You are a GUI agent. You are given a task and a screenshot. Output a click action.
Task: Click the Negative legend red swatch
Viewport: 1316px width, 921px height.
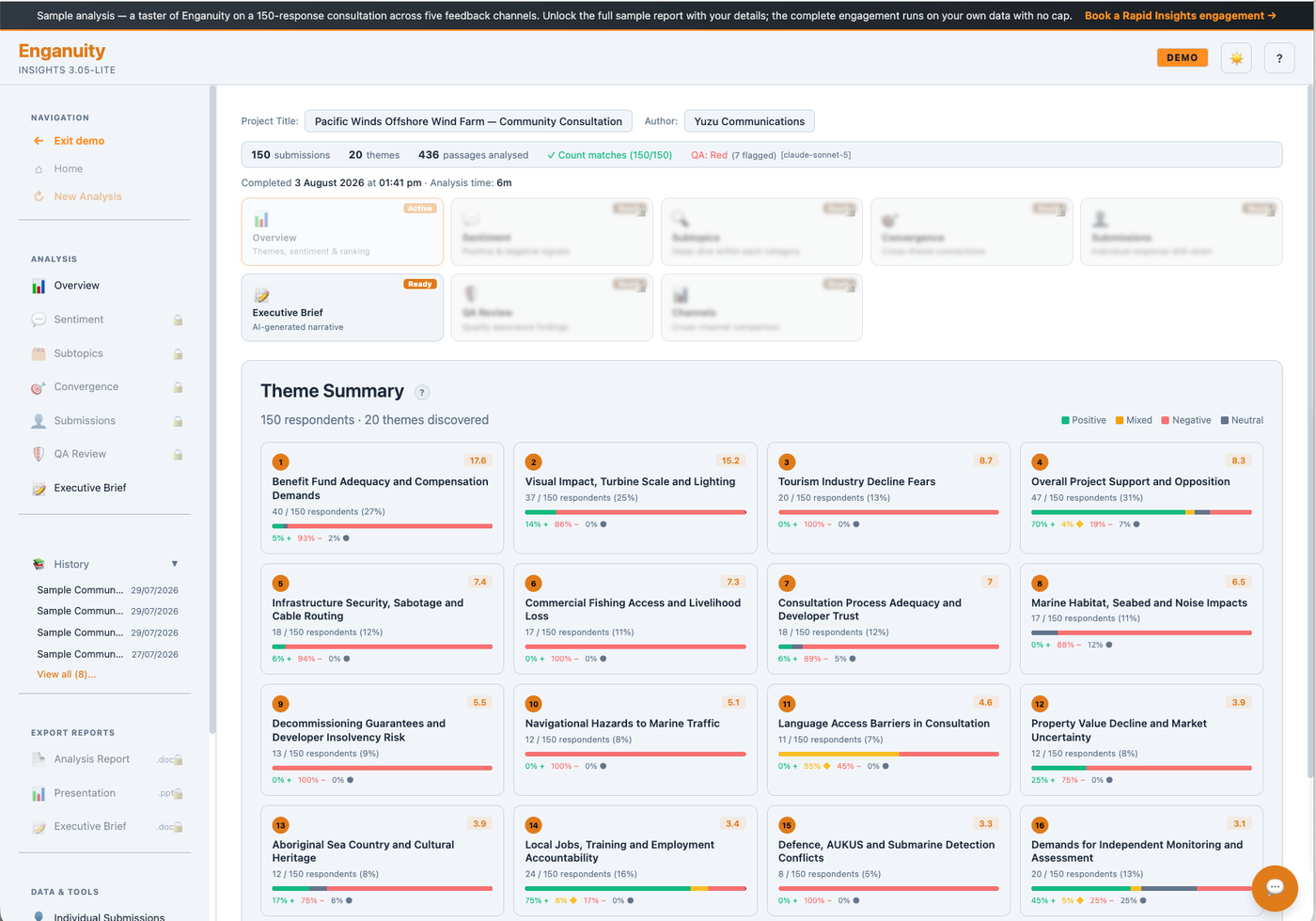click(1165, 420)
